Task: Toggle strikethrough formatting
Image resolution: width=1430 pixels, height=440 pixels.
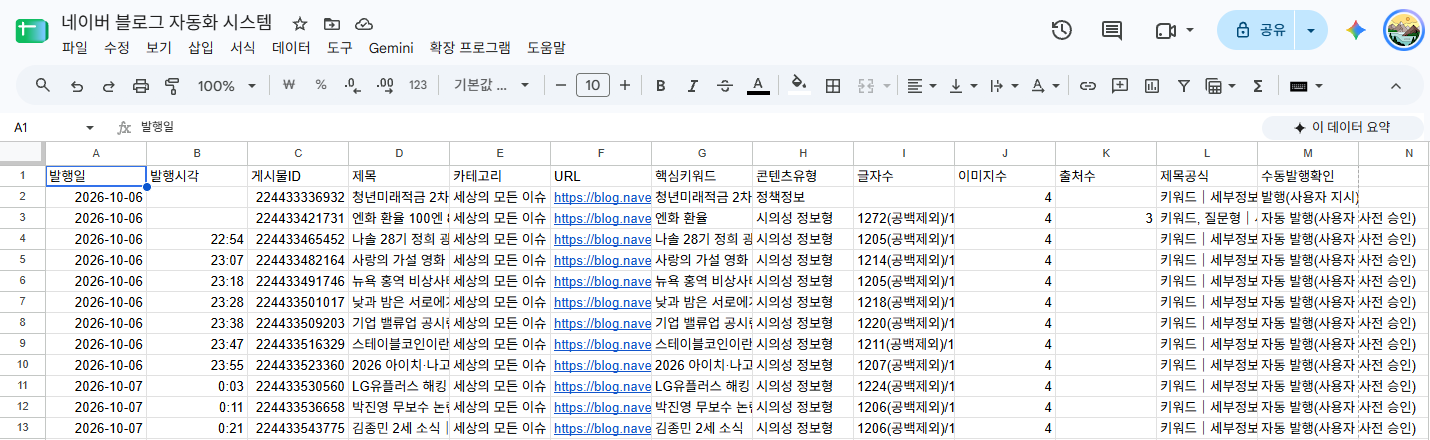Action: (724, 85)
